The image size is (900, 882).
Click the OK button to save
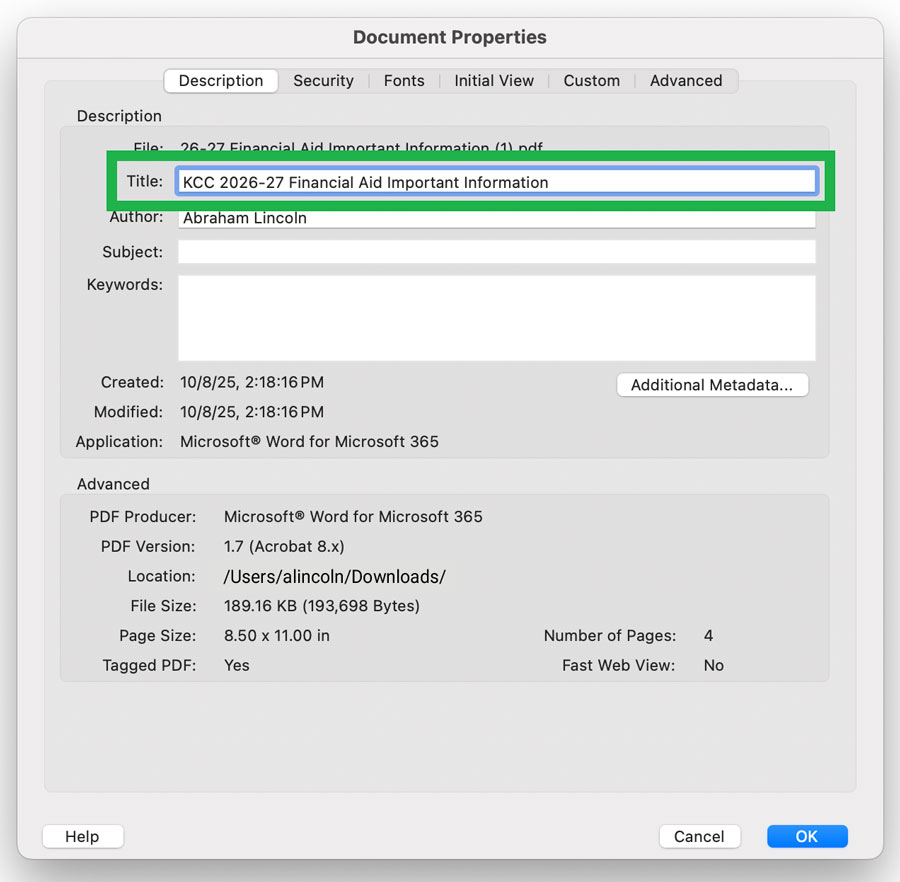pos(807,836)
